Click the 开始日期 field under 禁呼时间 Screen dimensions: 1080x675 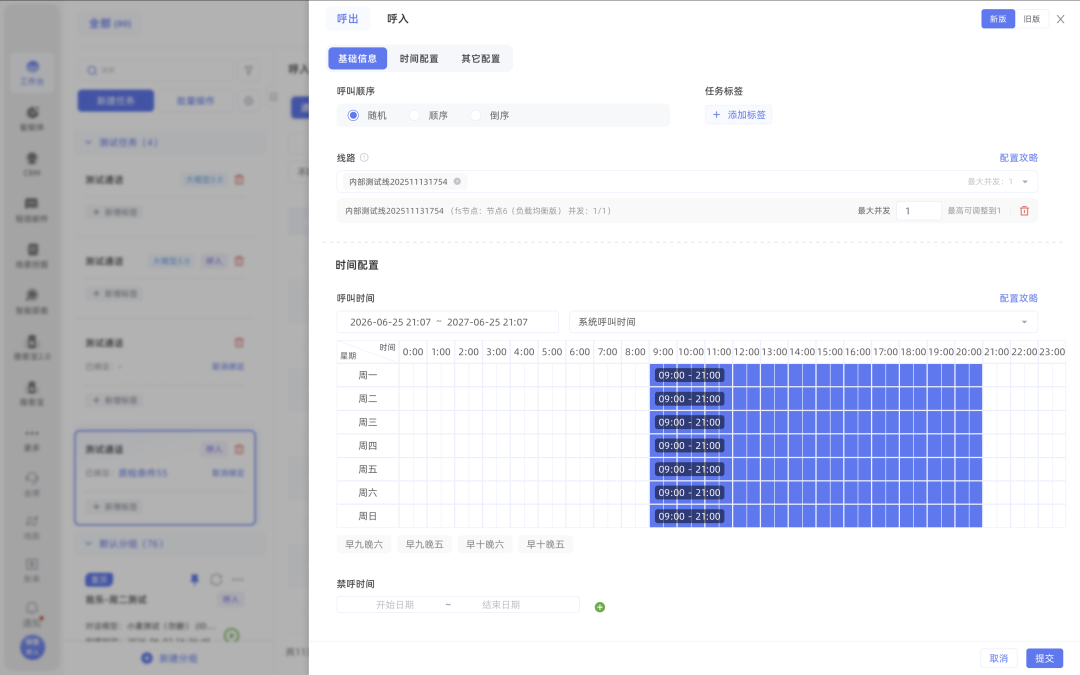[395, 605]
